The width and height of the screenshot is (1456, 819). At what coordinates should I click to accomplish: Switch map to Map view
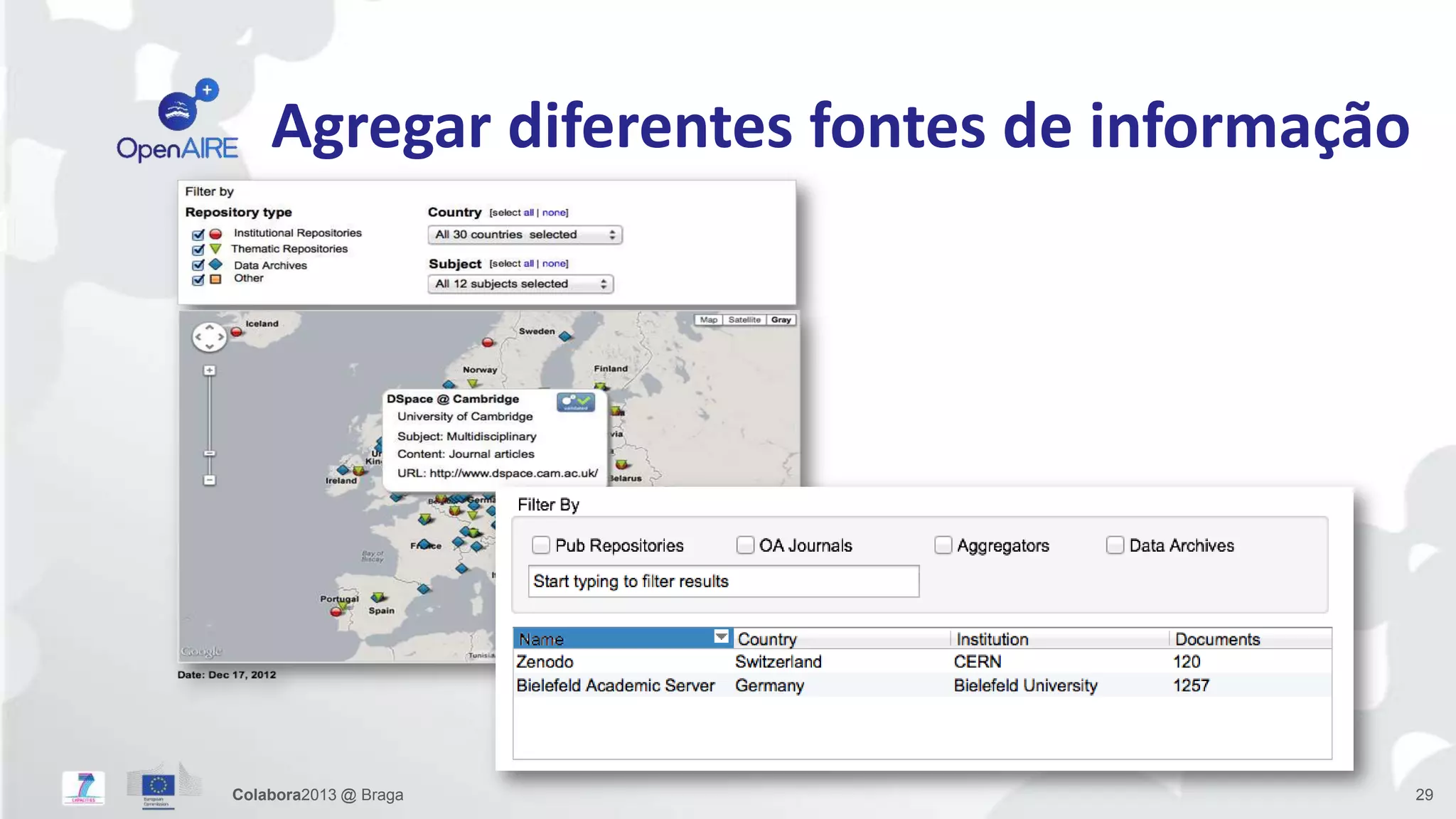click(708, 320)
